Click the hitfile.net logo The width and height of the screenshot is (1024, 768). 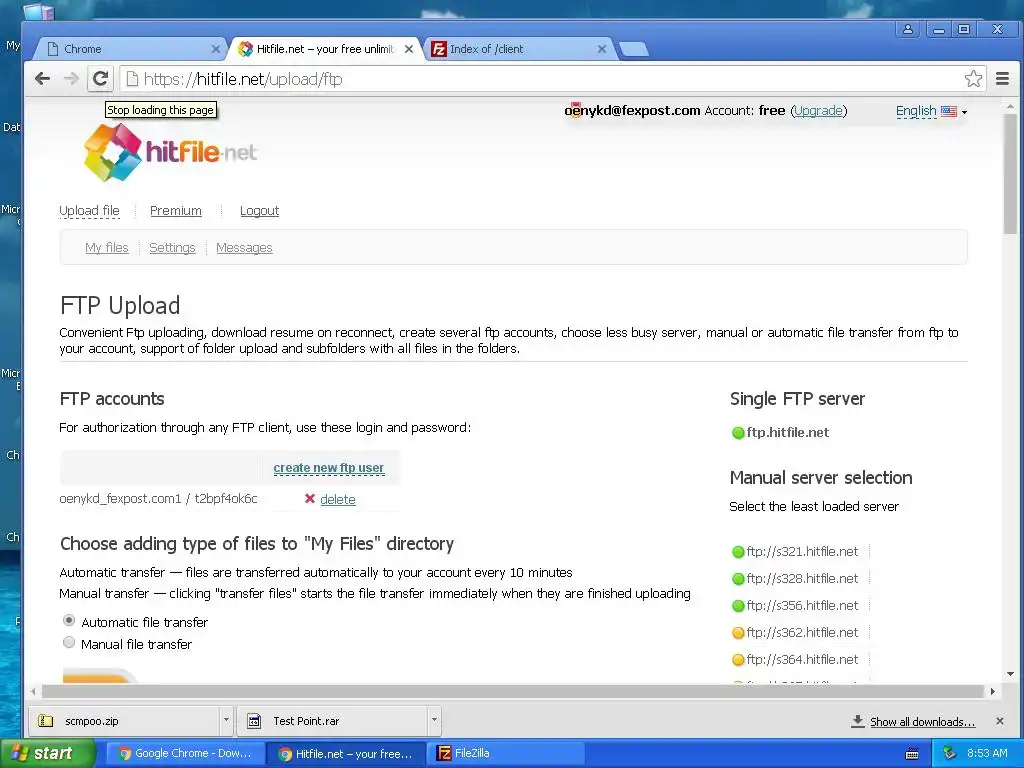coord(170,152)
